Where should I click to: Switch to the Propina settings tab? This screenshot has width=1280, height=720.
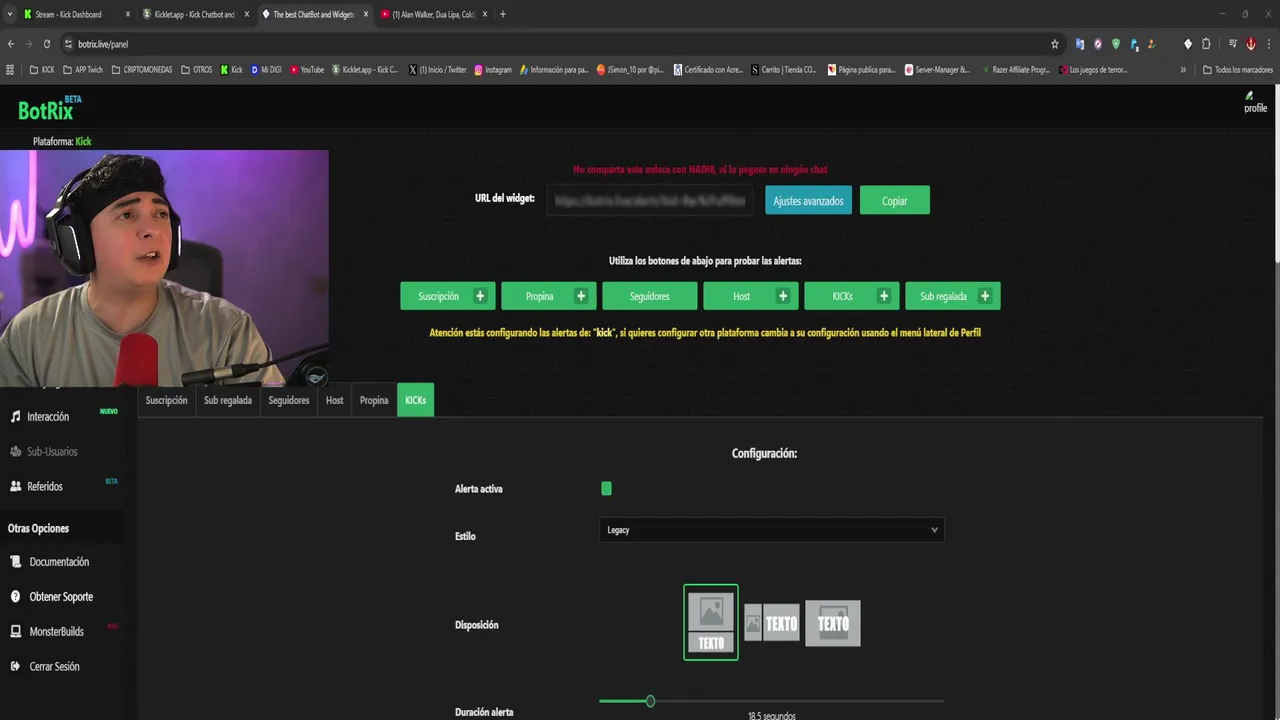(x=374, y=400)
